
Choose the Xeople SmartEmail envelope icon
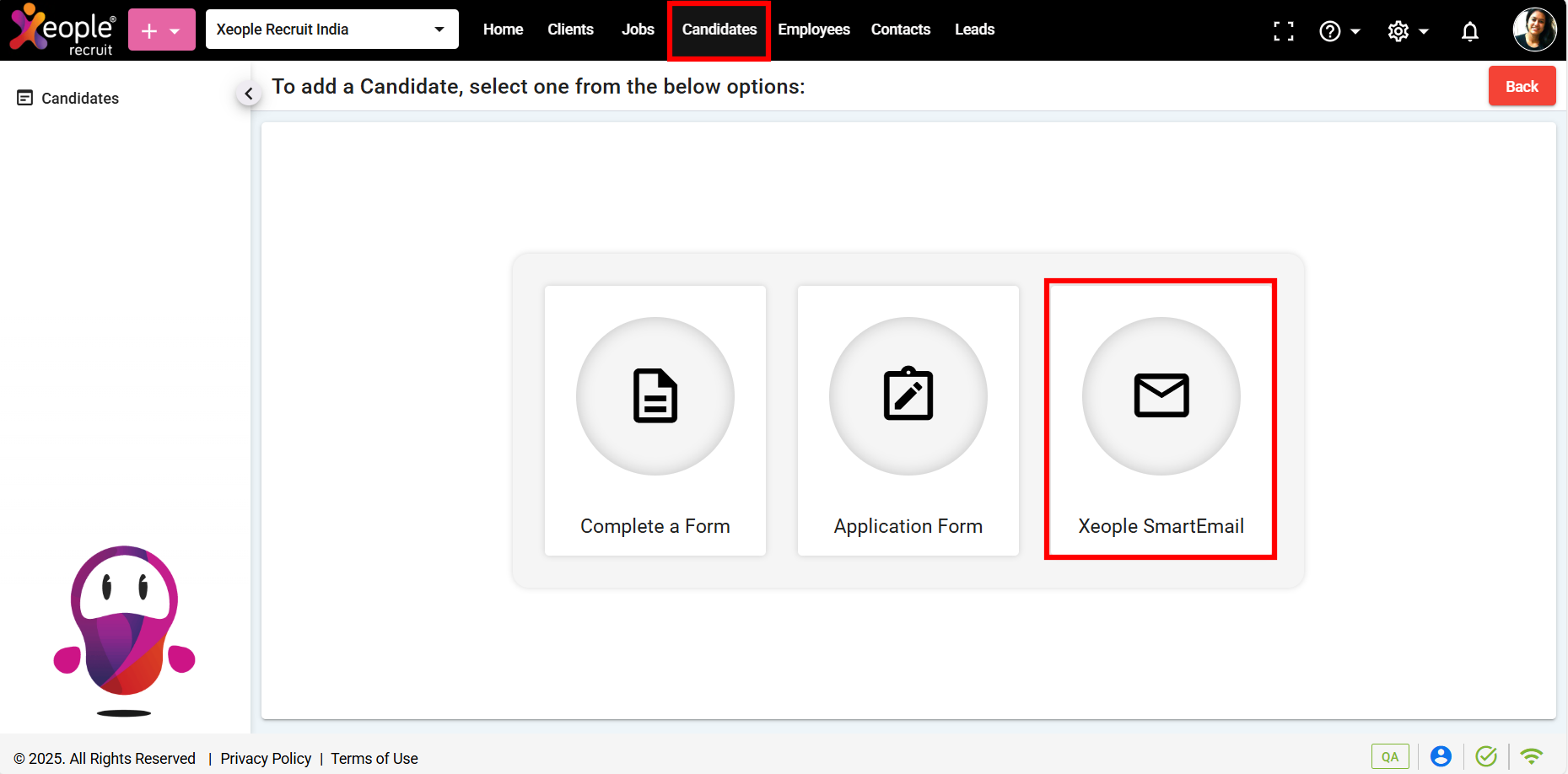(x=1161, y=395)
